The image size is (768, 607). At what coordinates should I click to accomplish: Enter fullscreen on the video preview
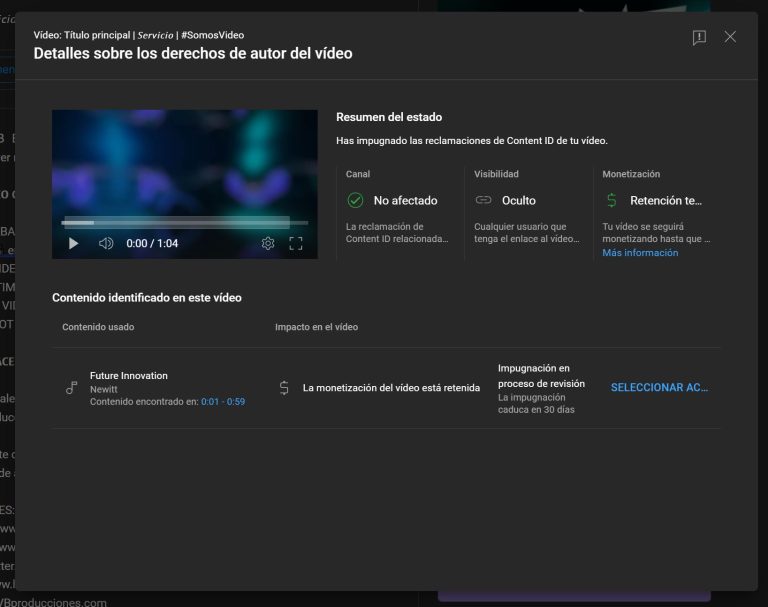point(296,243)
